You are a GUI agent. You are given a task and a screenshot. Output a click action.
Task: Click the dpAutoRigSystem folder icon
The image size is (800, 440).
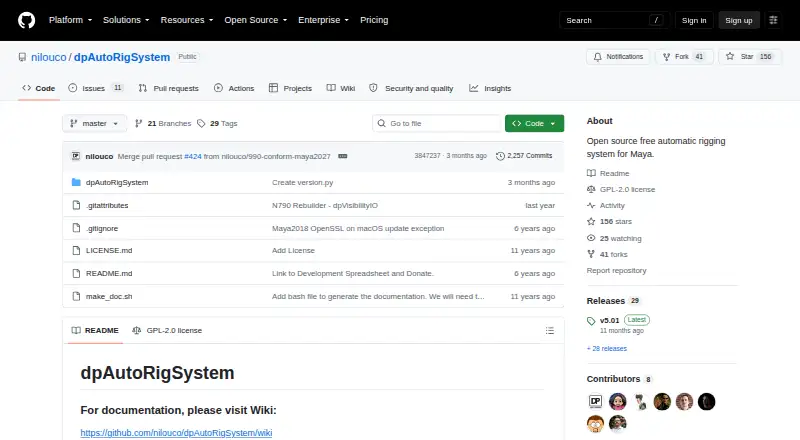(x=76, y=182)
